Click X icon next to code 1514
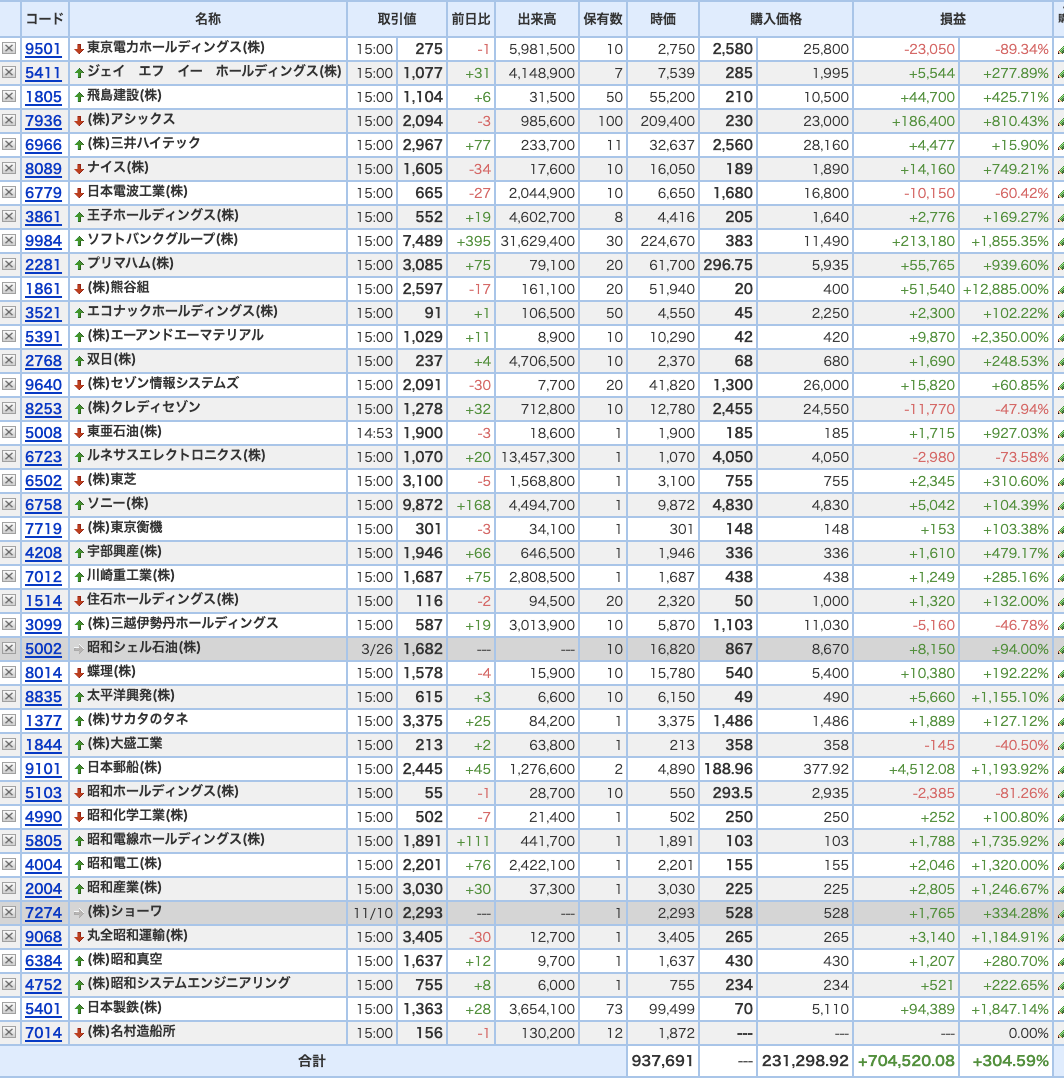Image resolution: width=1064 pixels, height=1078 pixels. pos(8,600)
